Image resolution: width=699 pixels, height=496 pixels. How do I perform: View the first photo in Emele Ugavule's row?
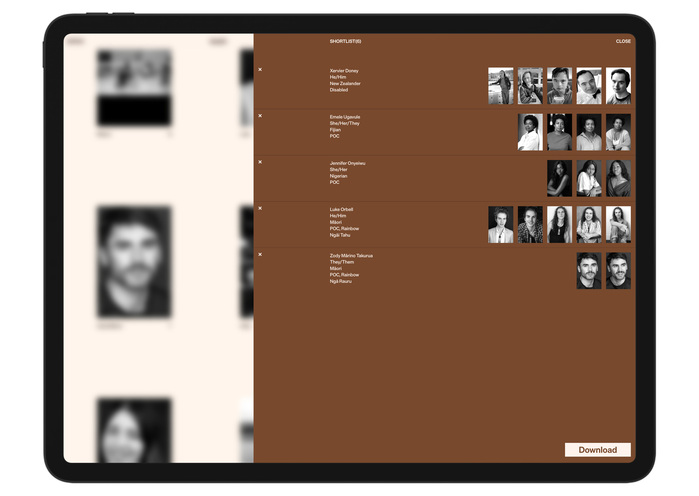[x=530, y=132]
